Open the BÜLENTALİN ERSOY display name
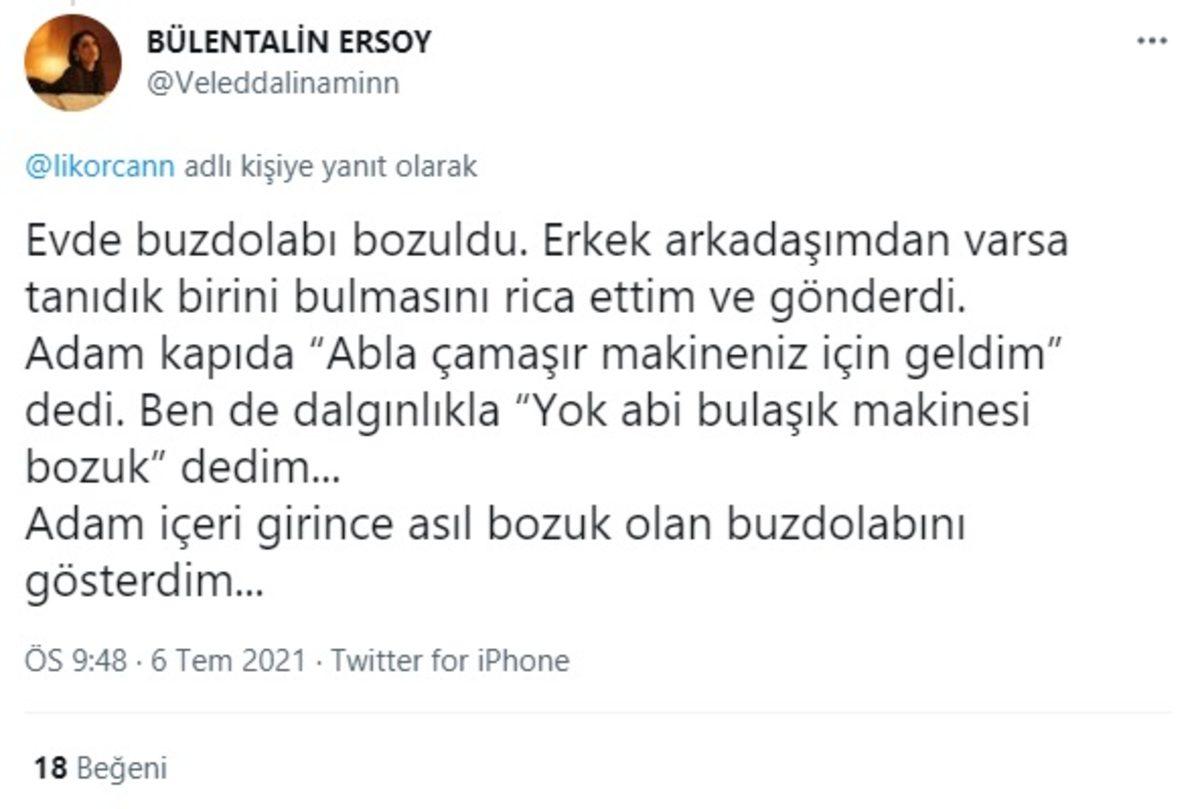 click(x=289, y=42)
